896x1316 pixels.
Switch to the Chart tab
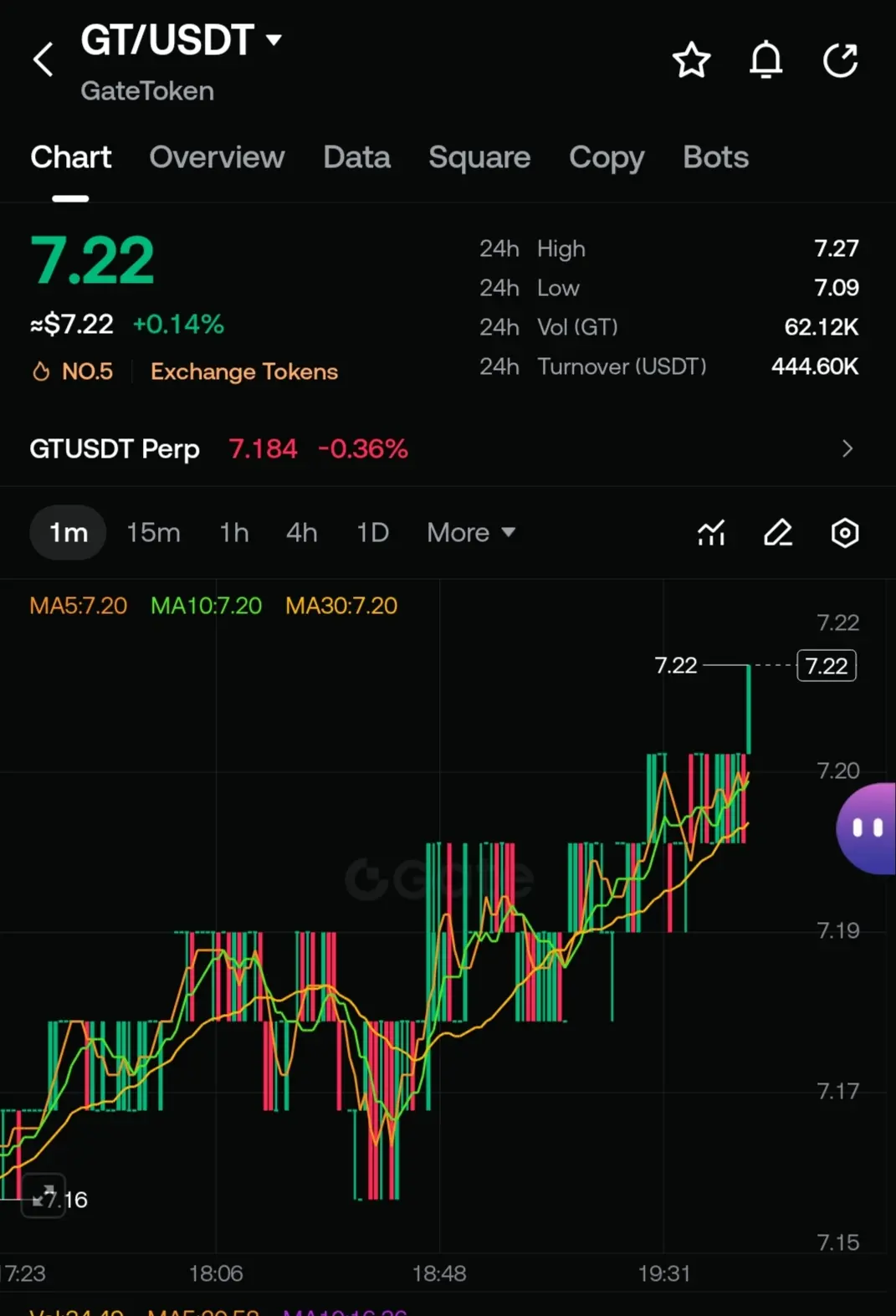(71, 157)
